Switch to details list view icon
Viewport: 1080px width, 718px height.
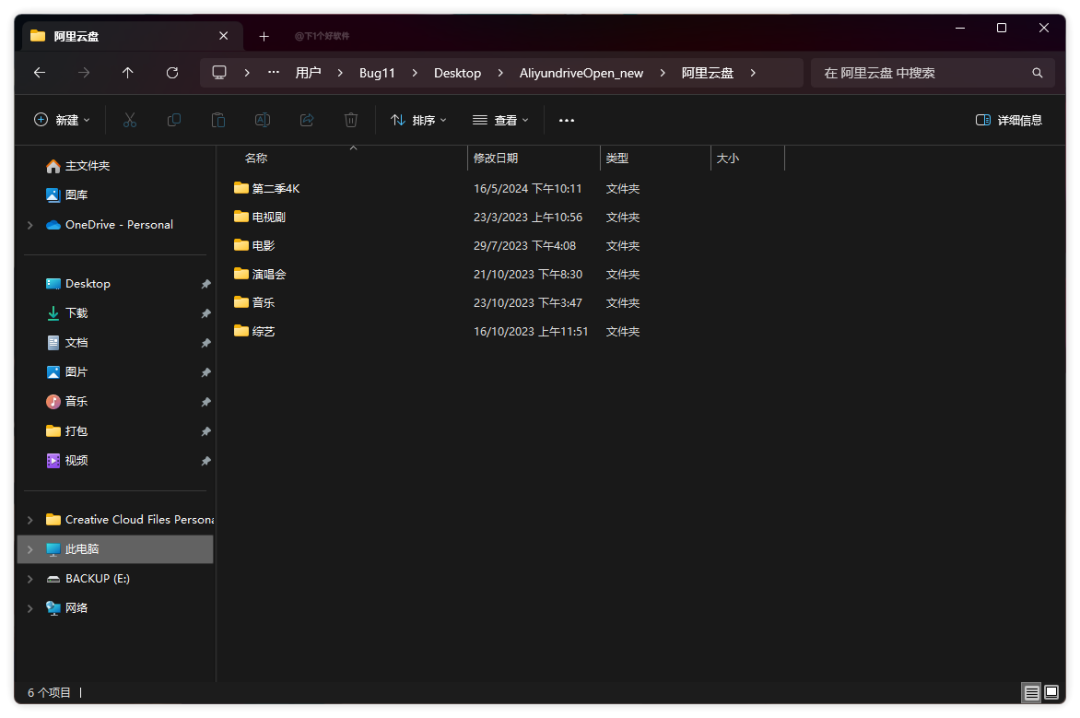click(1031, 692)
